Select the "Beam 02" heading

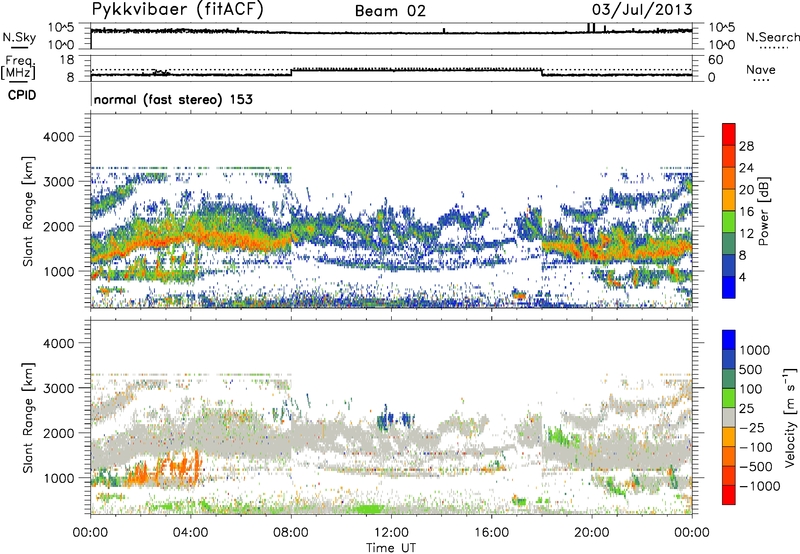pyautogui.click(x=390, y=11)
